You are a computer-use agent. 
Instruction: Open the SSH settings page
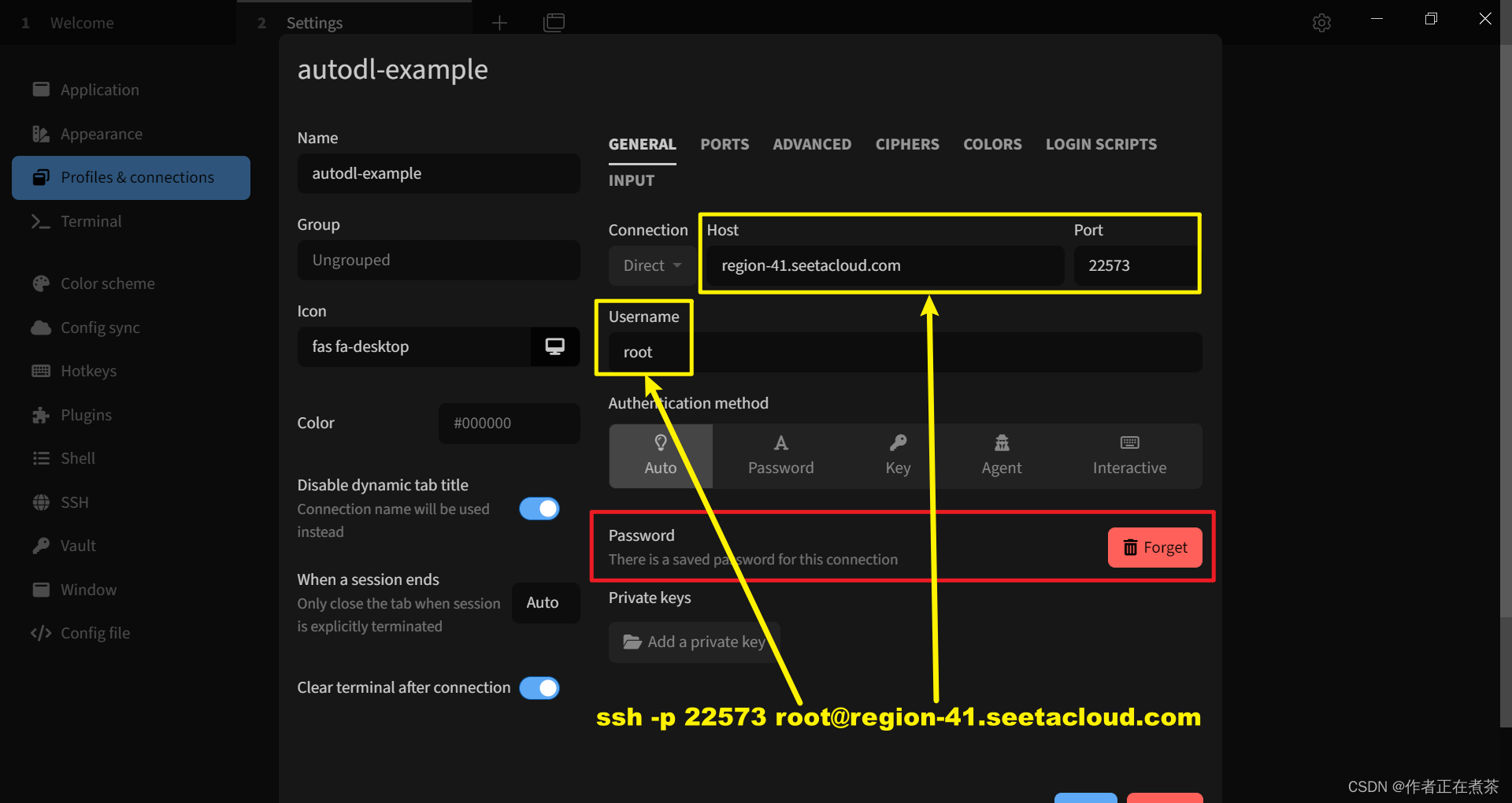(x=131, y=502)
